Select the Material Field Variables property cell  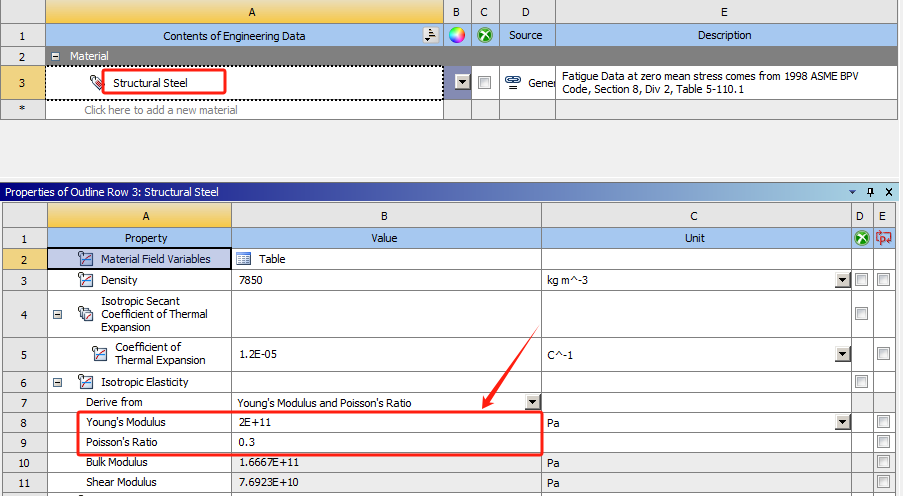[139, 259]
